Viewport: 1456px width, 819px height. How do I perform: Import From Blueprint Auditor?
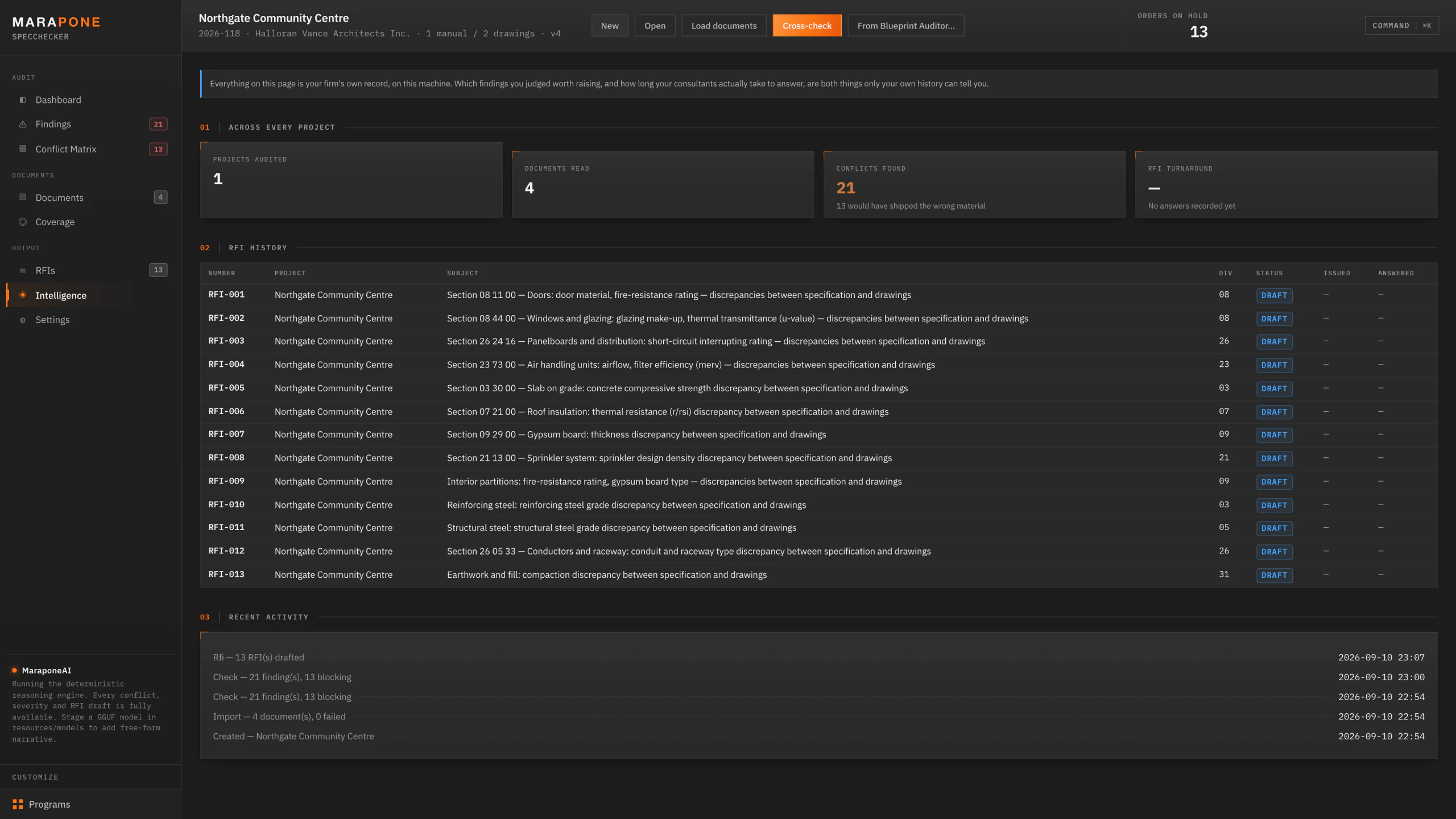pyautogui.click(x=906, y=26)
